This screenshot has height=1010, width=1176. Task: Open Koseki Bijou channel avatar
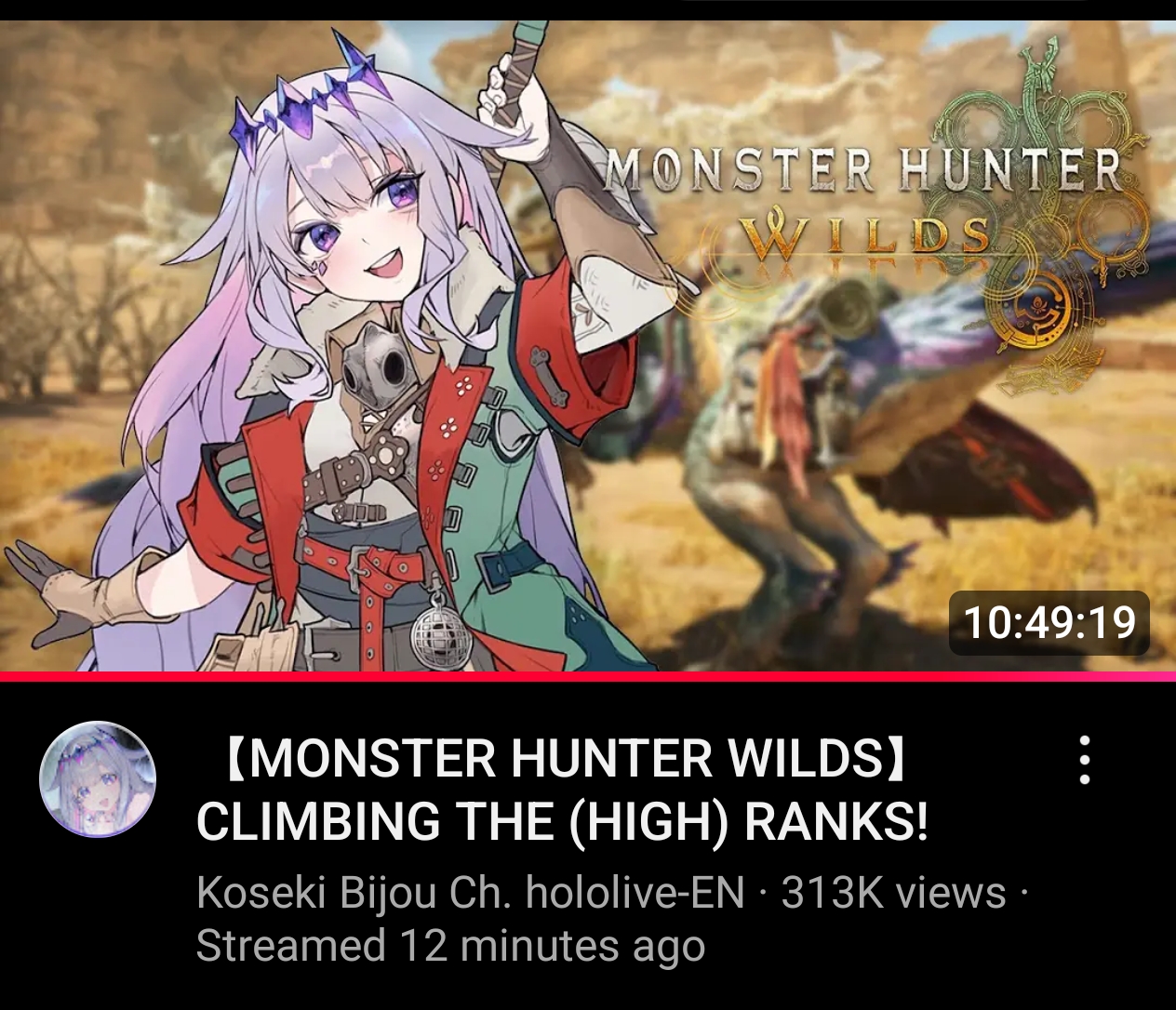tap(97, 779)
